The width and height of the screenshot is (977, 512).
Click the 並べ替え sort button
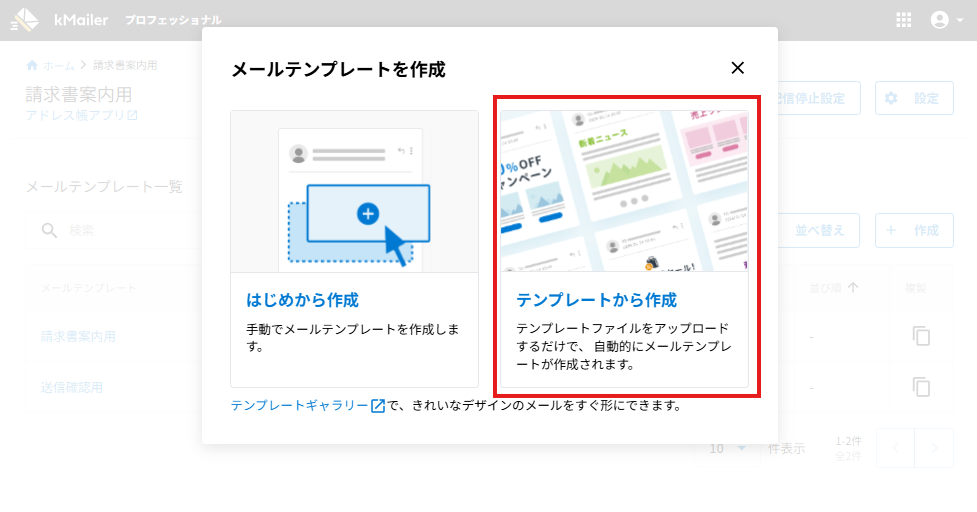tap(818, 230)
